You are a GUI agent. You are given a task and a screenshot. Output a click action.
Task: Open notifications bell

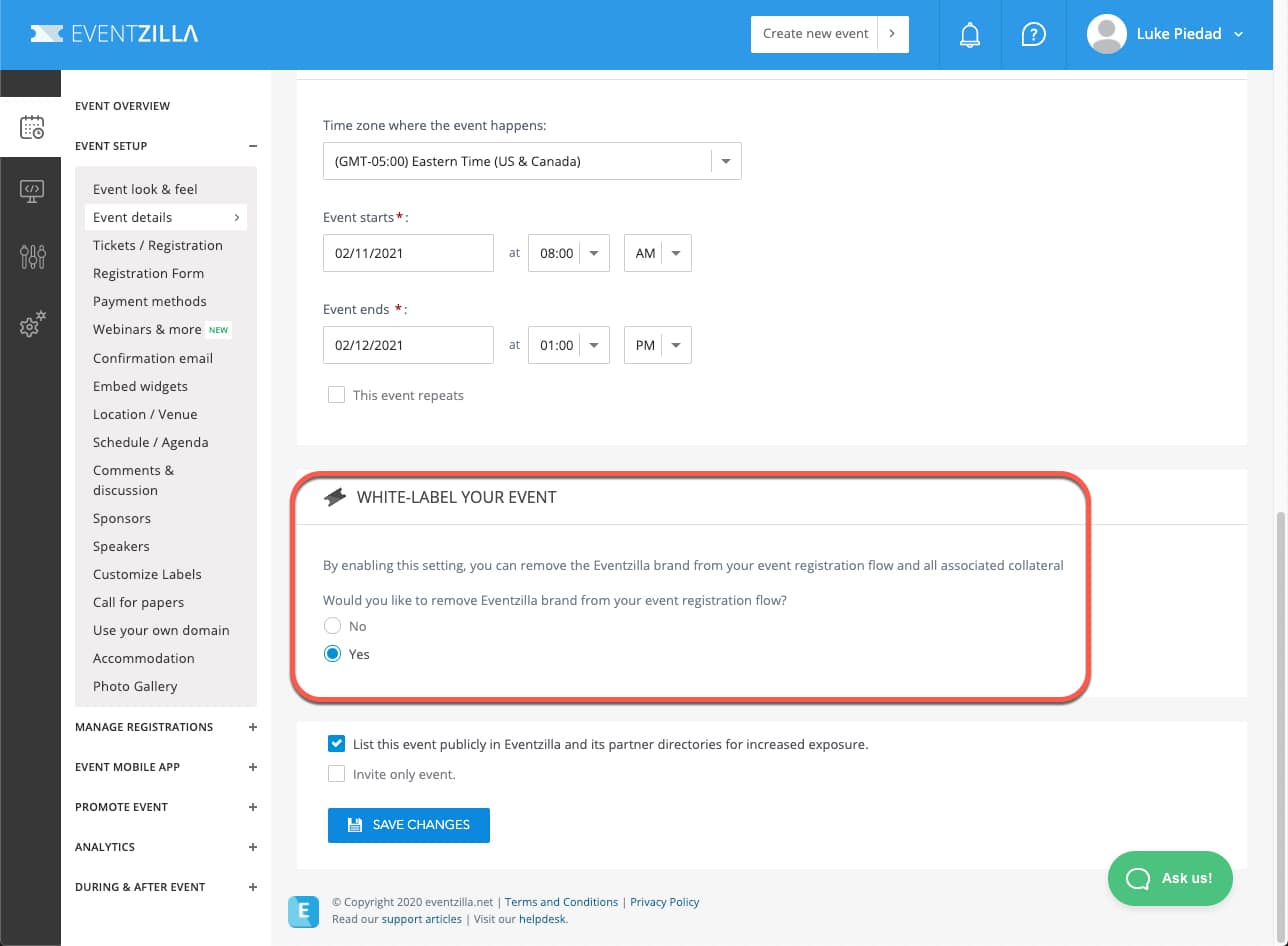969,35
